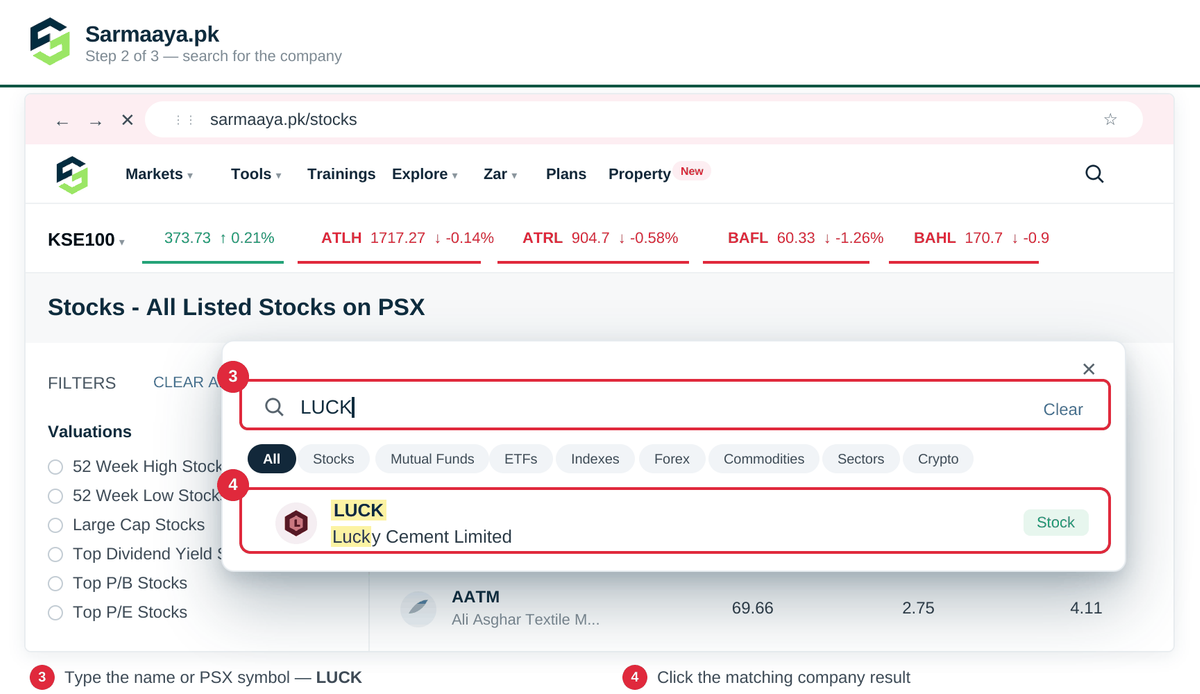
Task: Enable the Top Dividend Yield filter
Action: [55, 554]
